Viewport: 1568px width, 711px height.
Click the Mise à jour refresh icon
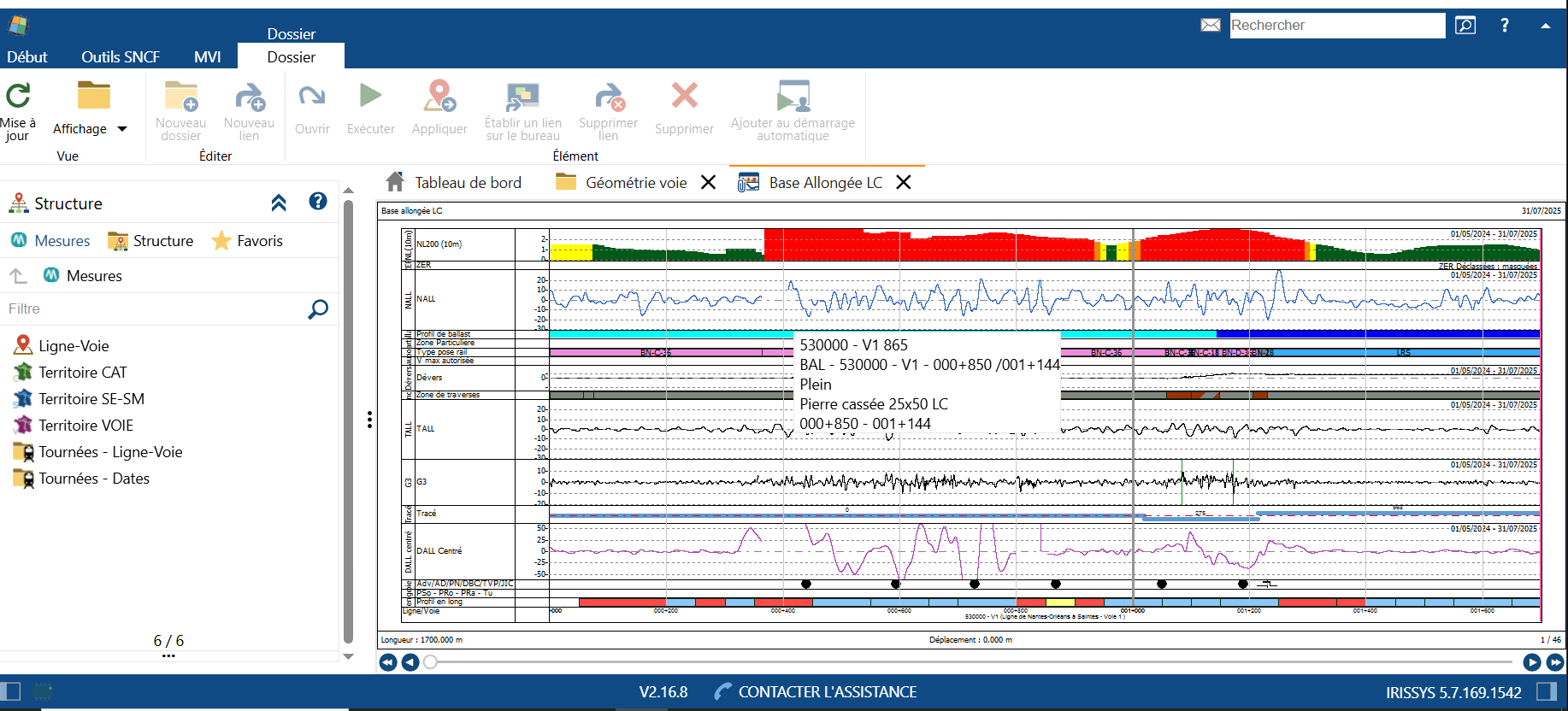(18, 96)
